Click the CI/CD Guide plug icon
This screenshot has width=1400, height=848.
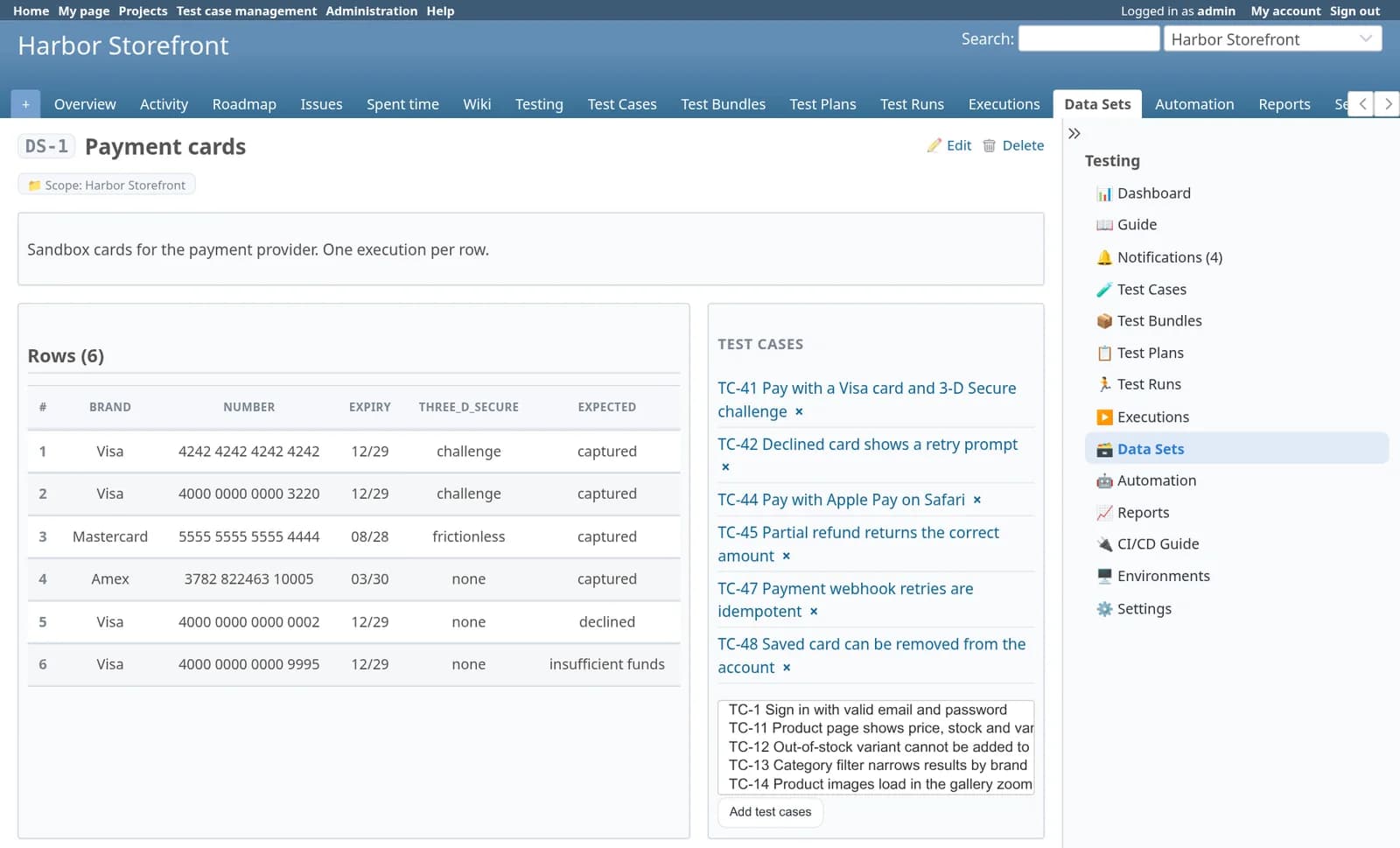tap(1104, 544)
